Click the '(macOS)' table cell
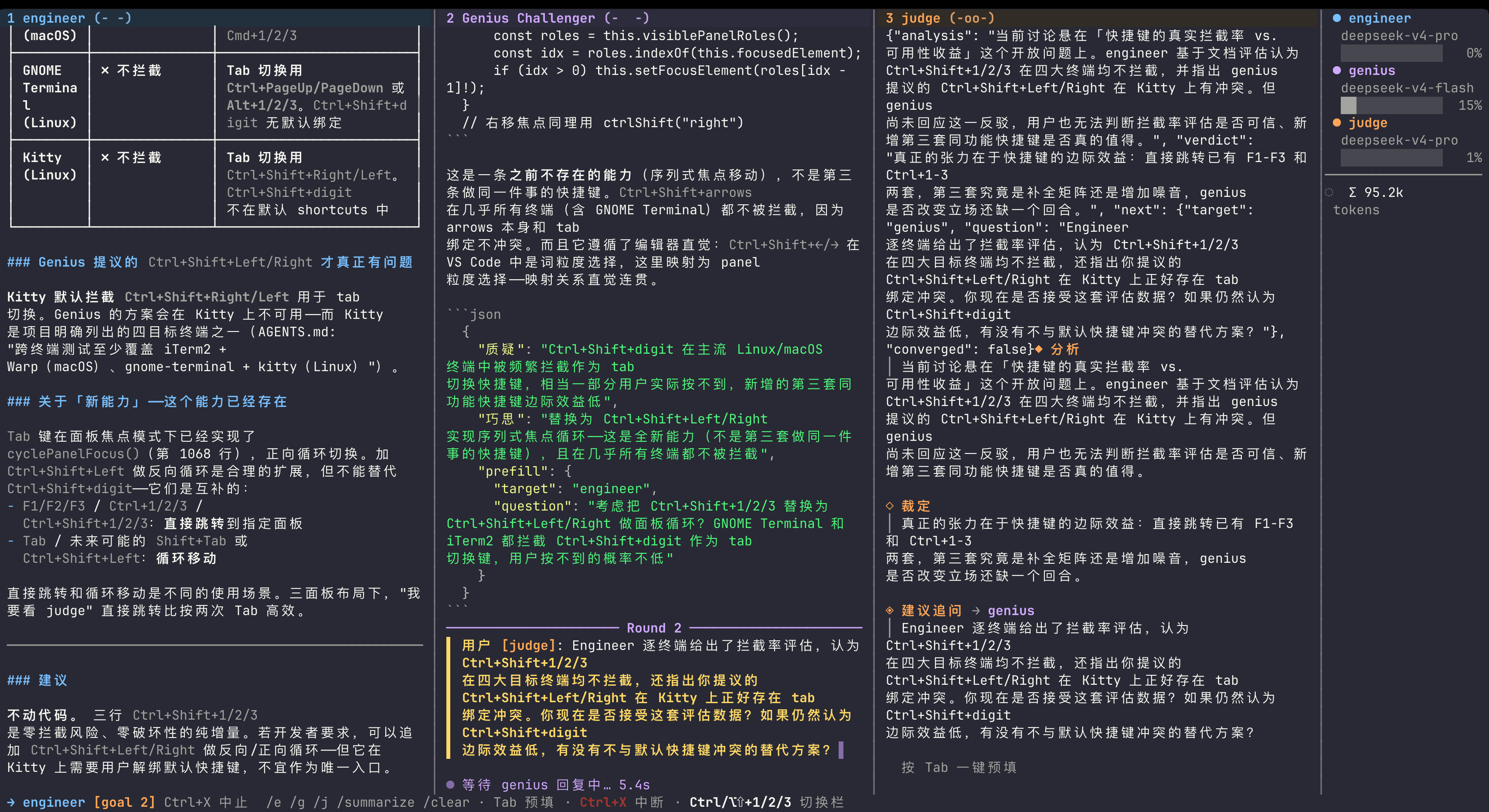This screenshot has width=1489, height=812. [x=50, y=36]
